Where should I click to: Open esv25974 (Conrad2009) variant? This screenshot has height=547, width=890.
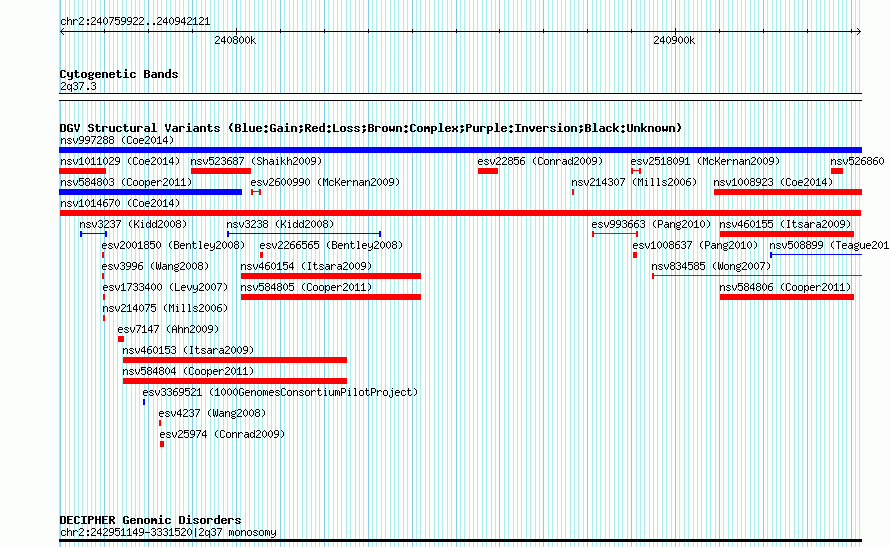pyautogui.click(x=222, y=435)
